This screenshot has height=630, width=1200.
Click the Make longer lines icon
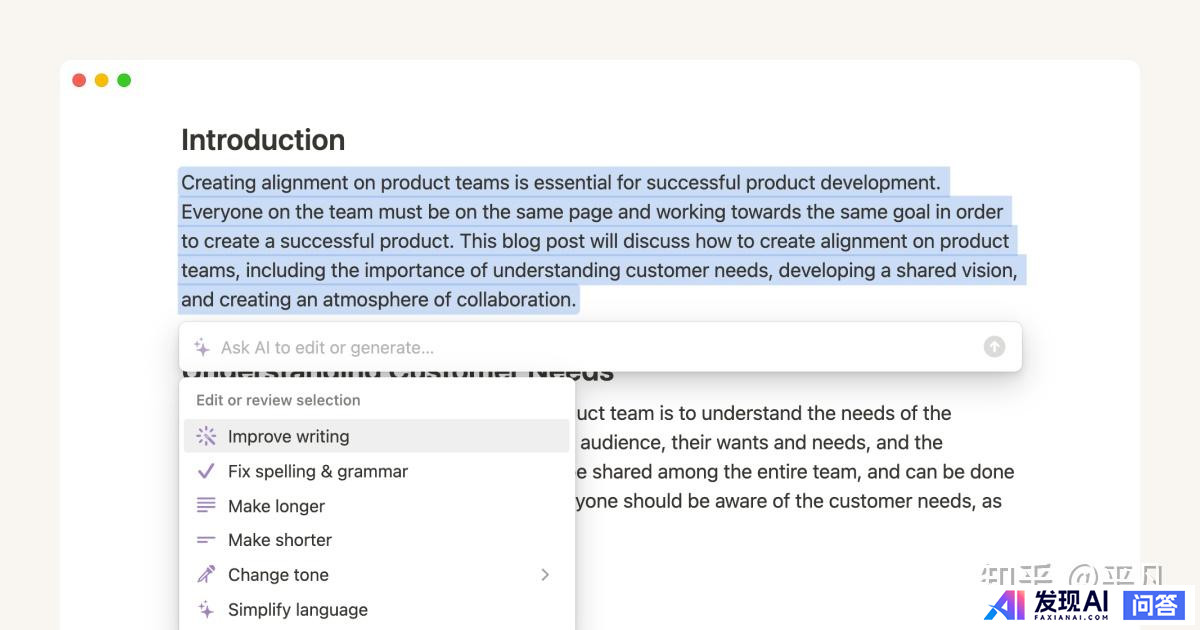pos(206,506)
